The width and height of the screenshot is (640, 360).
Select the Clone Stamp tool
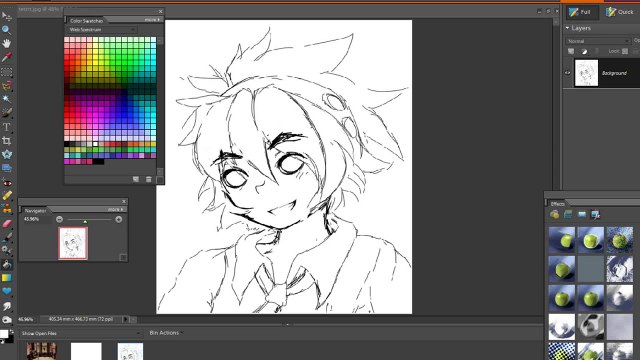(x=6, y=209)
